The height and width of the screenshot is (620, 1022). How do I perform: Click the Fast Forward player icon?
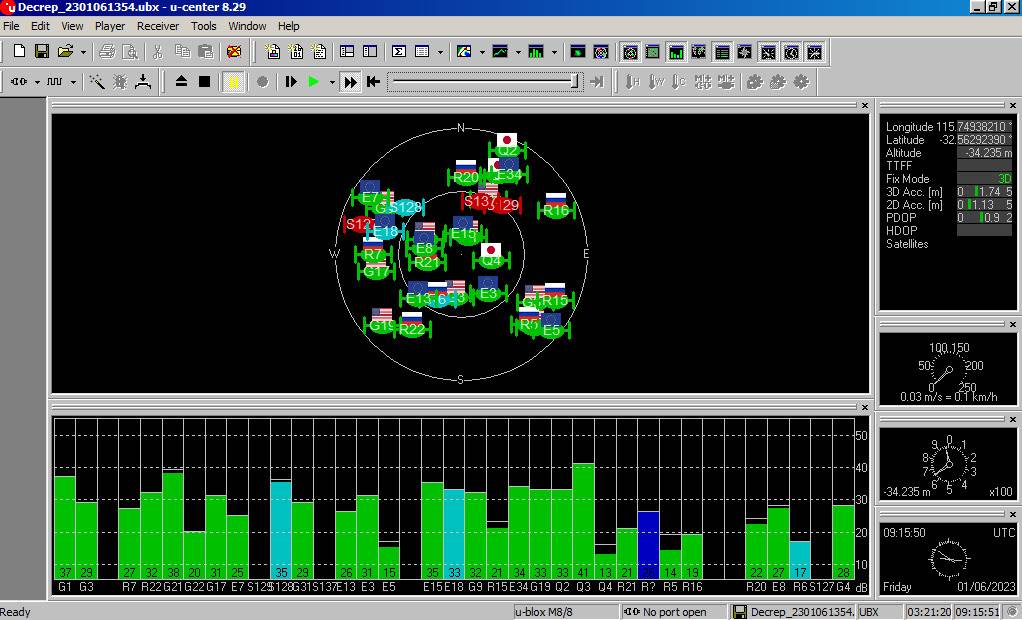click(x=350, y=82)
